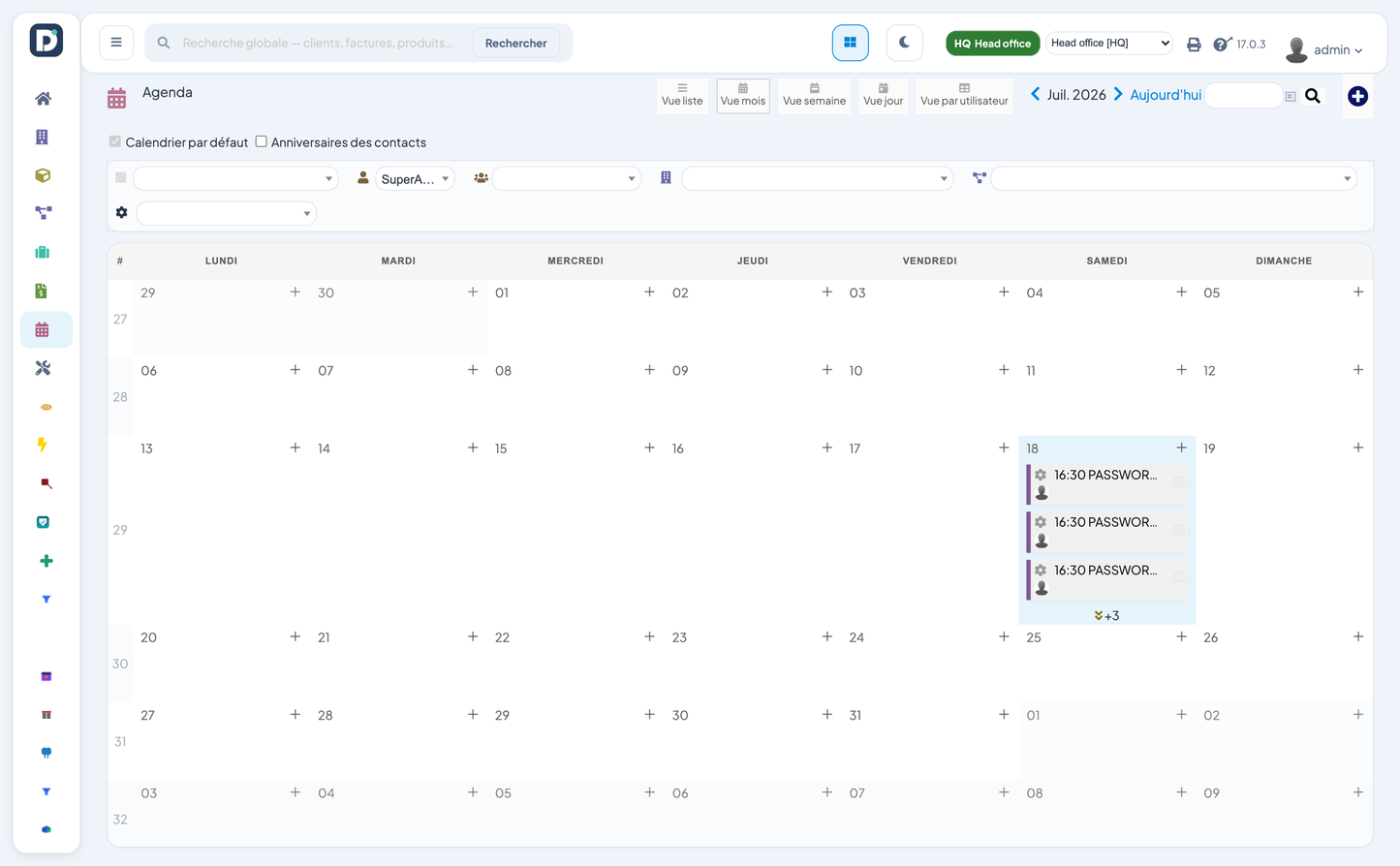
Task: Open the Home dashboard from sidebar
Action: click(x=43, y=98)
